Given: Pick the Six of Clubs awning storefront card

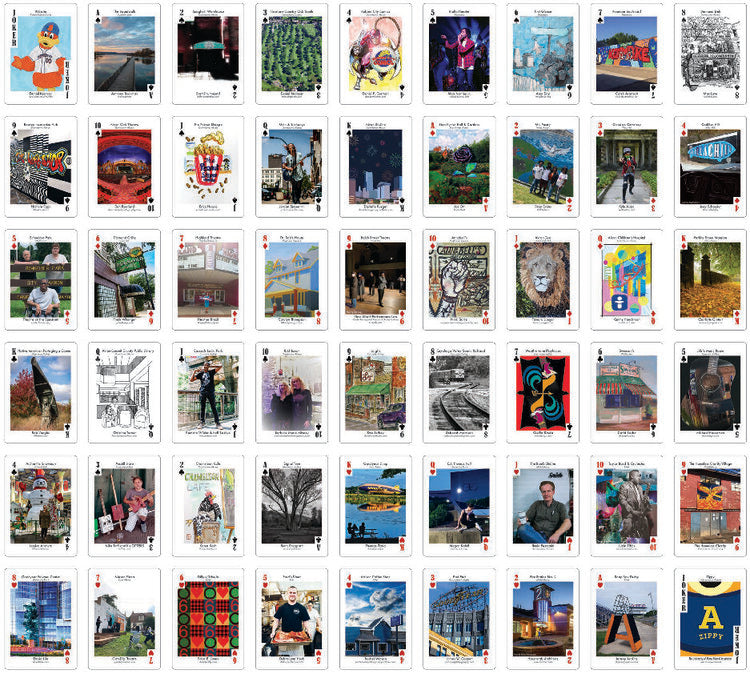Looking at the screenshot, I should point(627,393).
